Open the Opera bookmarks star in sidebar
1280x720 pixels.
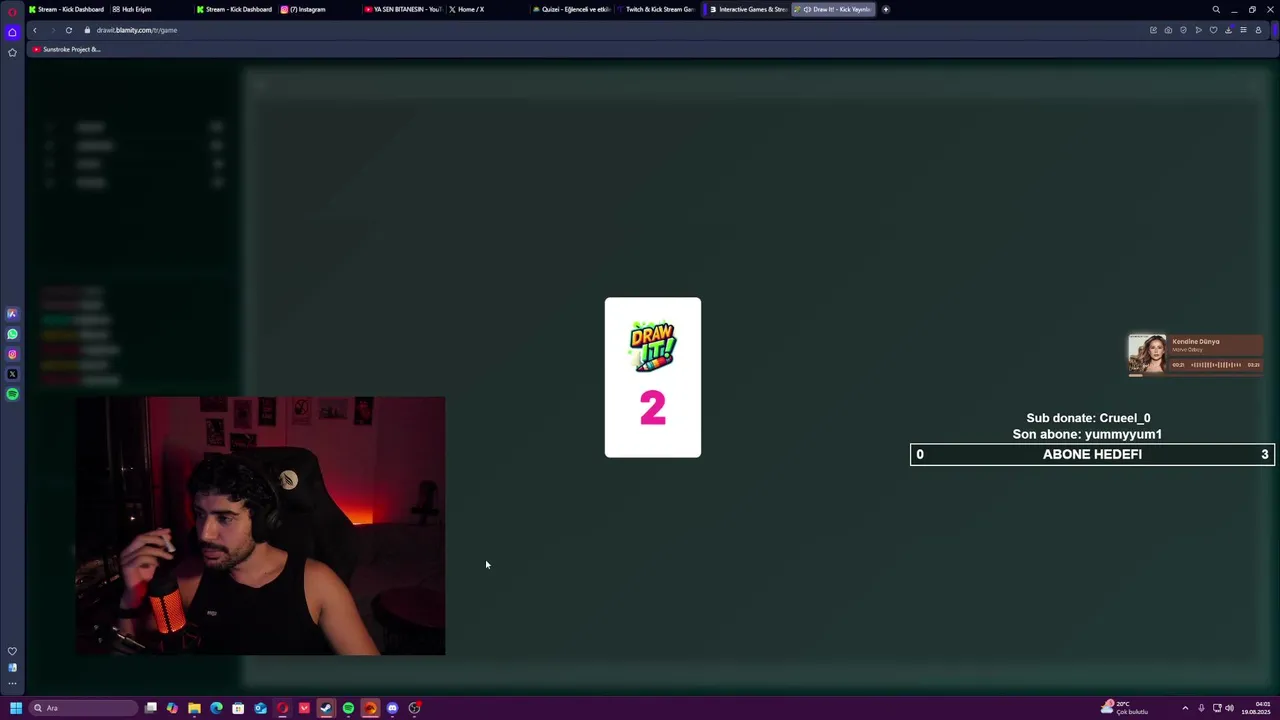(x=12, y=52)
